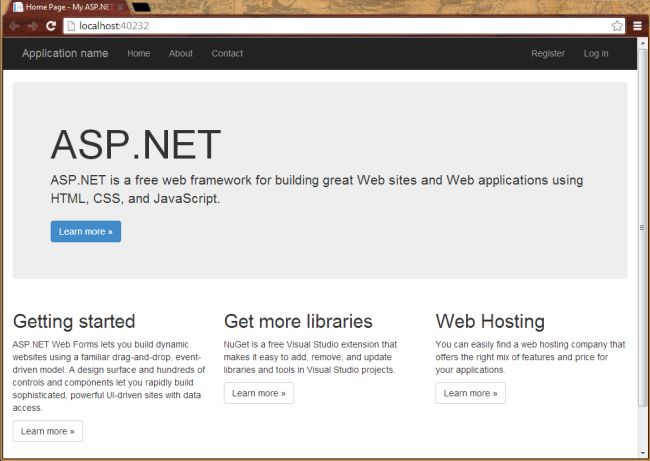Click the 'You can easily find a web hosting' paragraph

coord(530,357)
